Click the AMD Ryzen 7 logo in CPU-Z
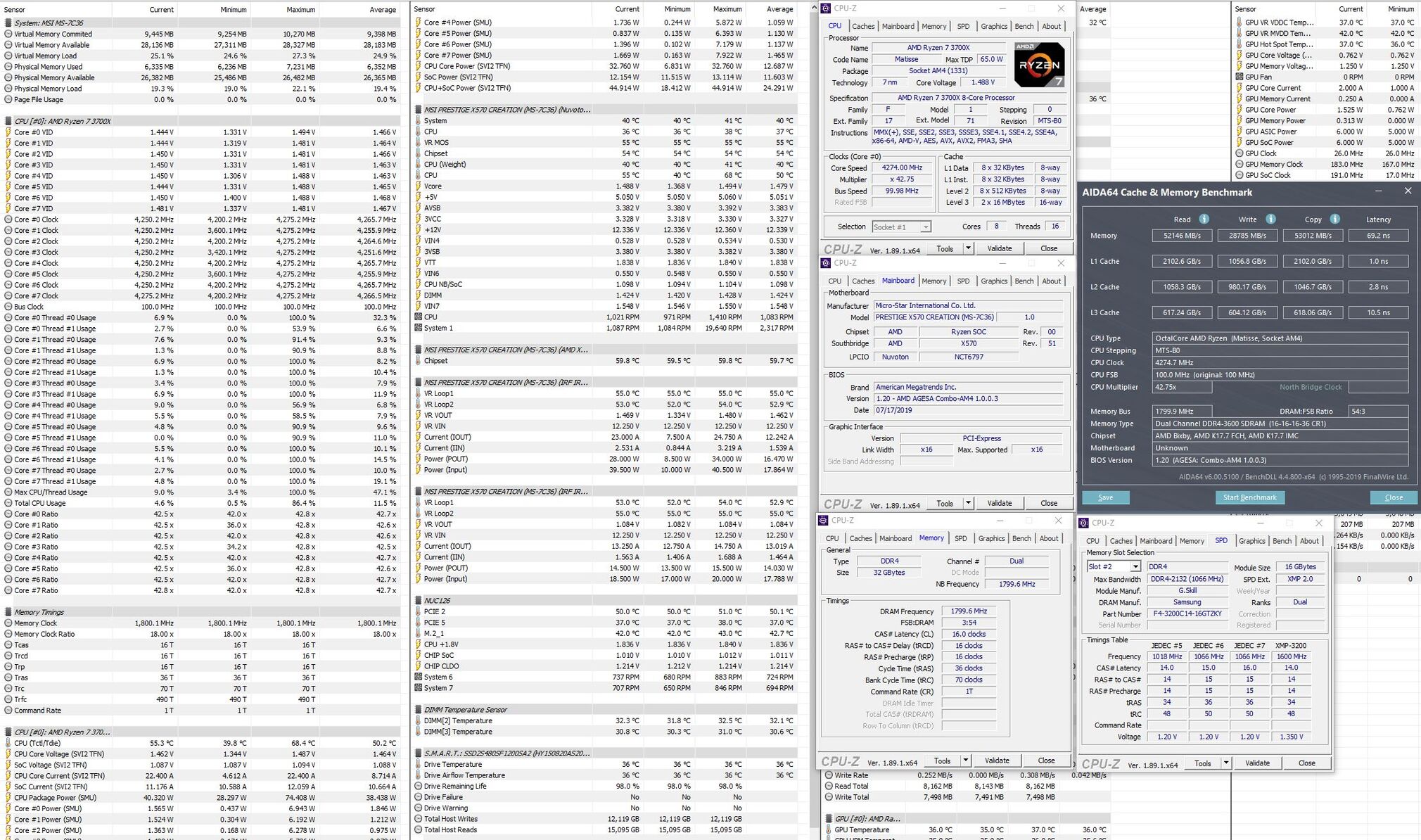This screenshot has height=840, width=1421. tap(1039, 65)
